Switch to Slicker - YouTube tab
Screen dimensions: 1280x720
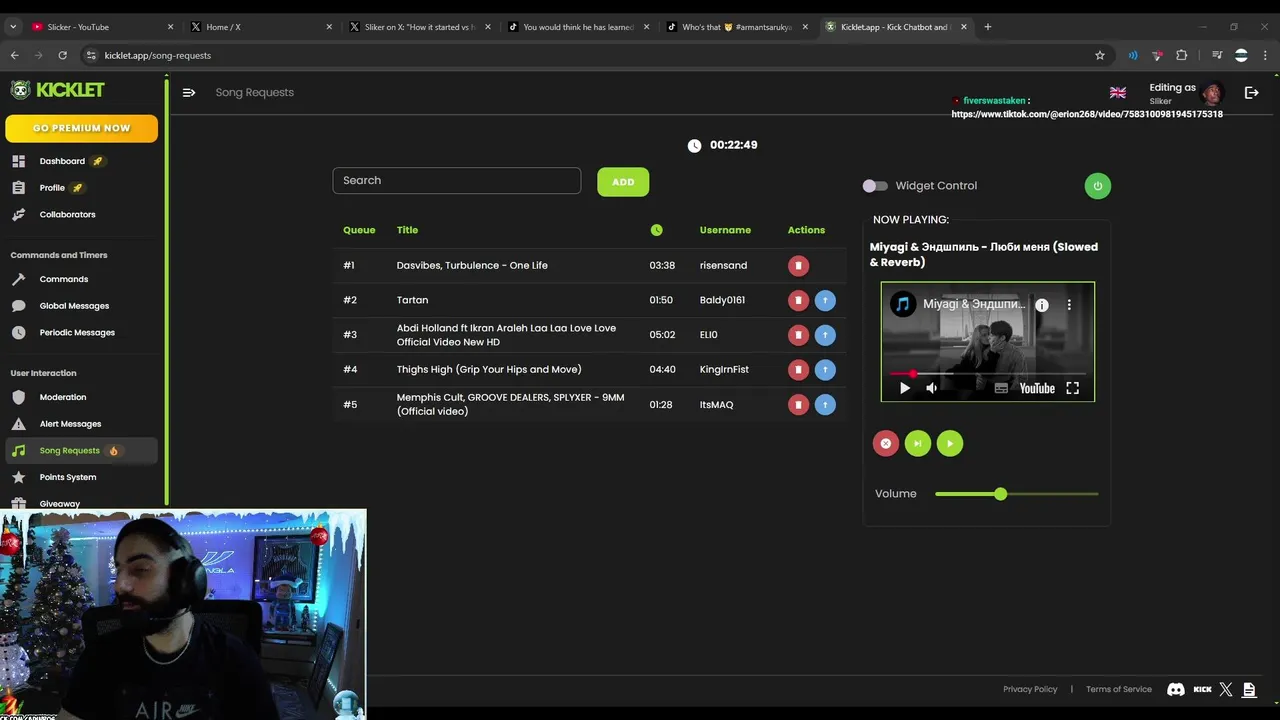100,27
